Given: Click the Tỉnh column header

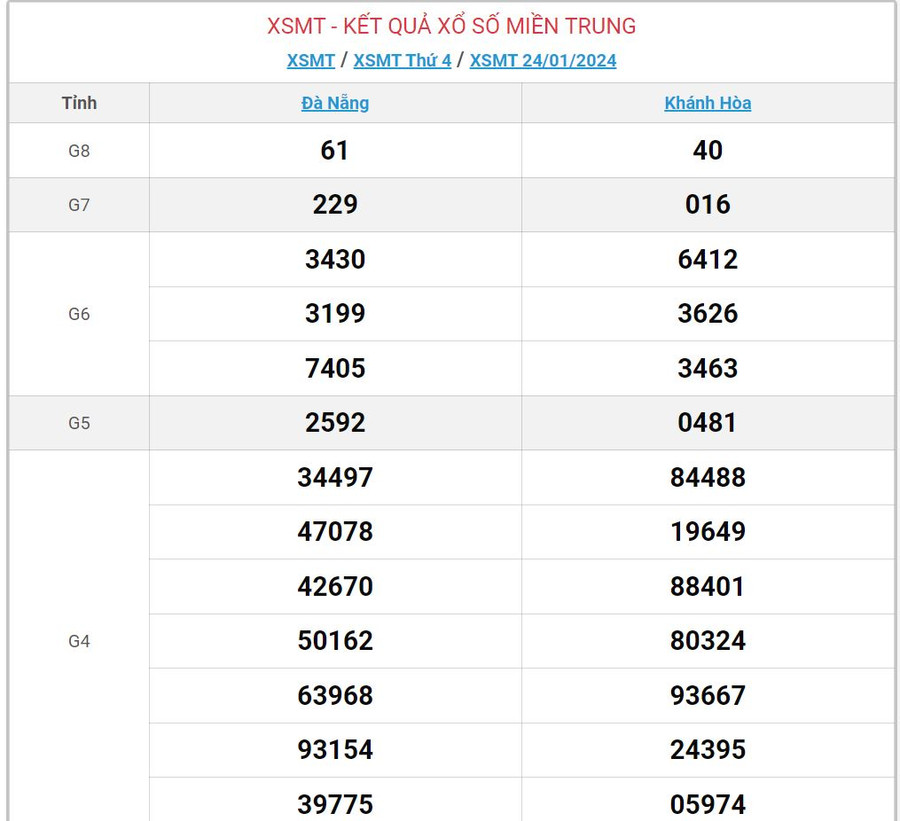Looking at the screenshot, I should pos(79,103).
